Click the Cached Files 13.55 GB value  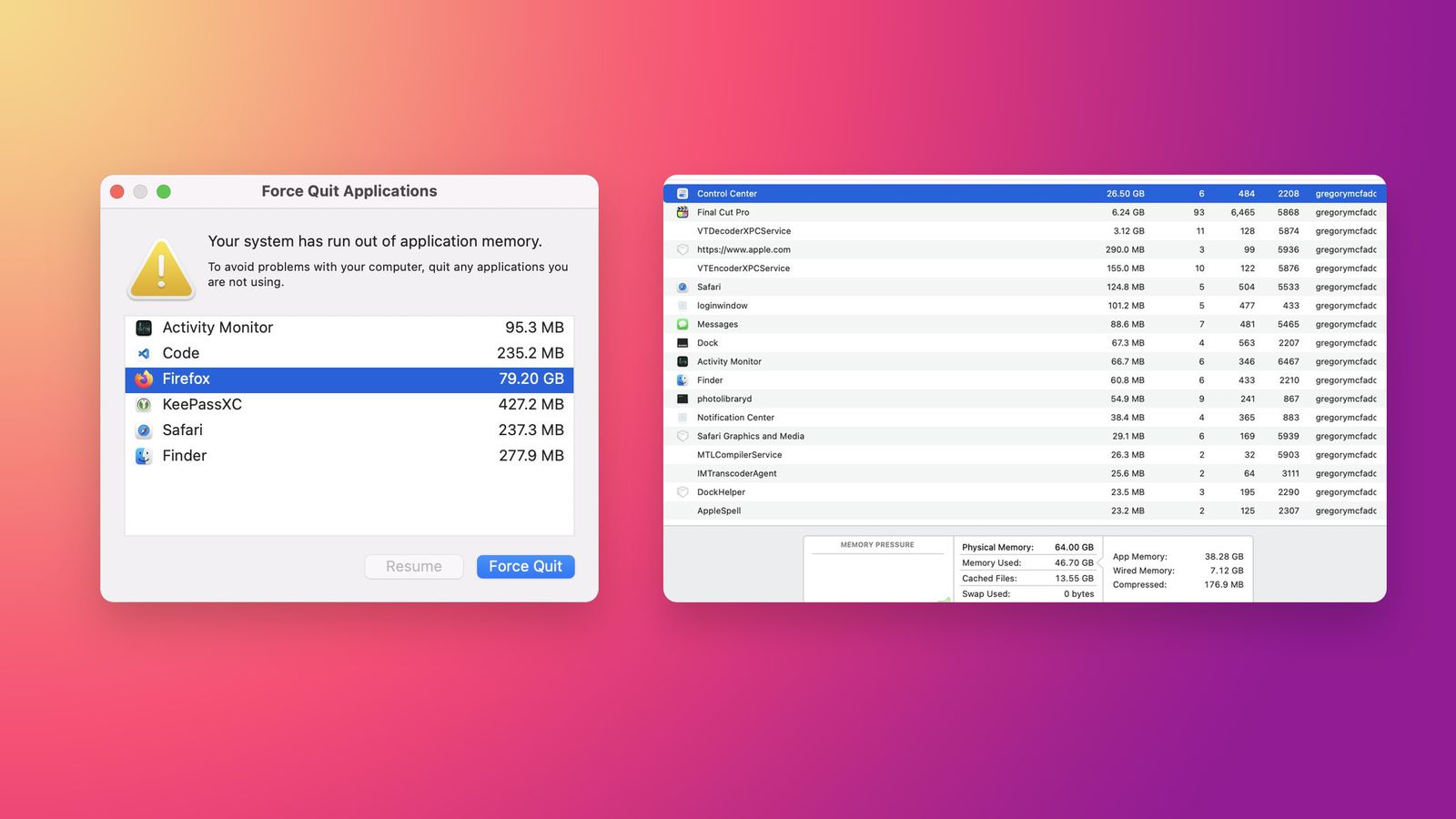(x=1074, y=578)
